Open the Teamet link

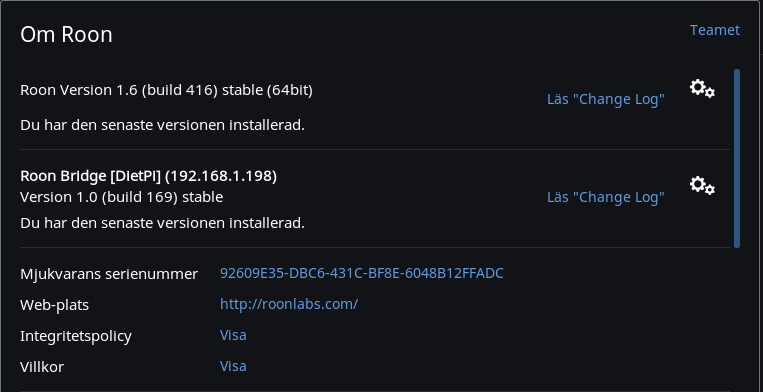[715, 30]
